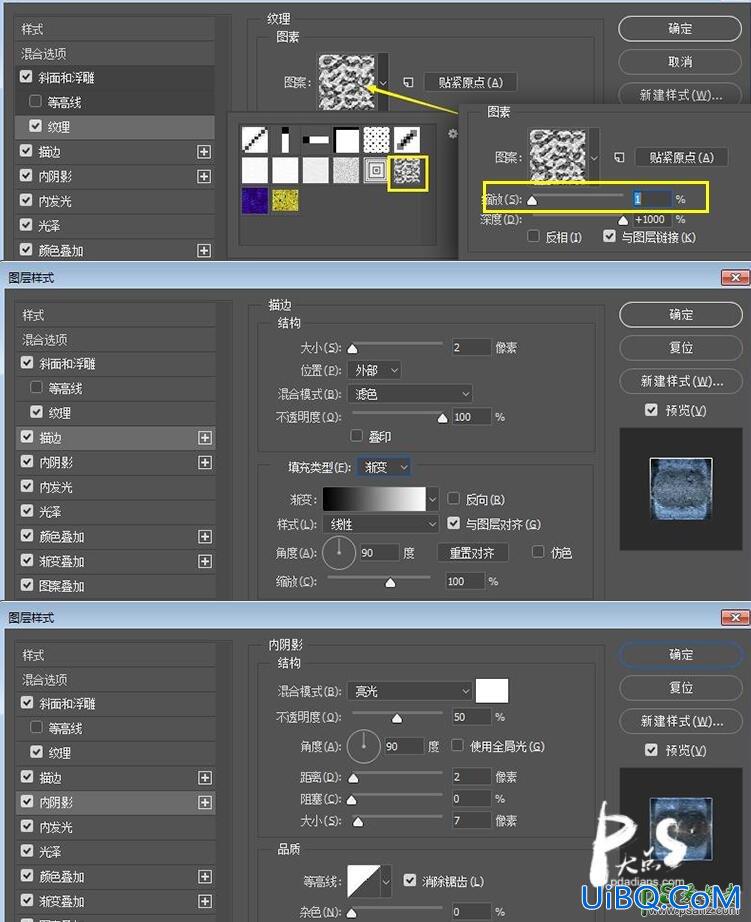This screenshot has width=751, height=922.
Task: Click plus icon beside 颜色叠加 in Stroke dialog
Action: (x=205, y=536)
